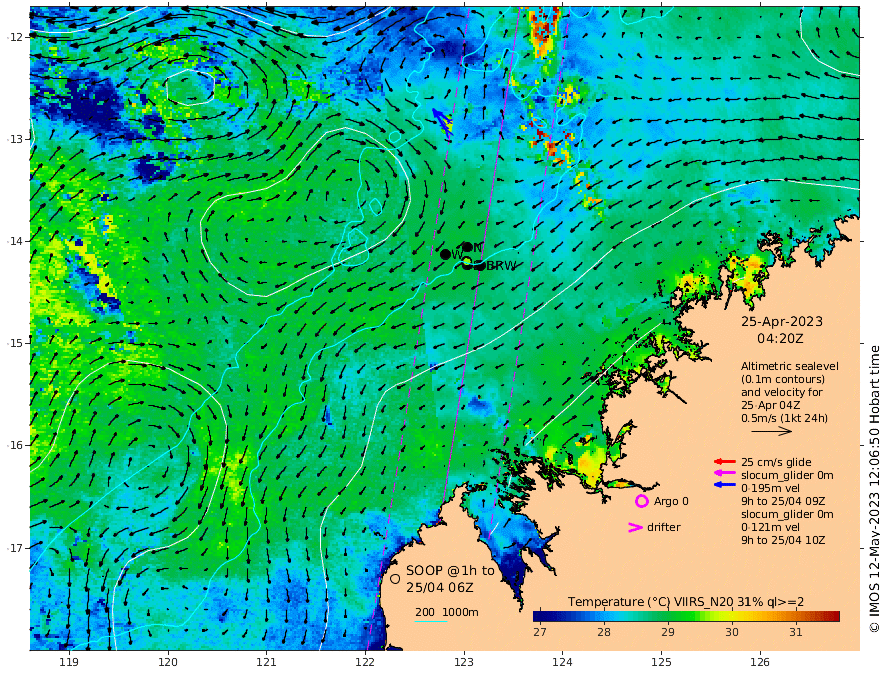The height and width of the screenshot is (680, 880).
Task: Click the blue 0-195m vel legend arrow
Action: click(725, 484)
